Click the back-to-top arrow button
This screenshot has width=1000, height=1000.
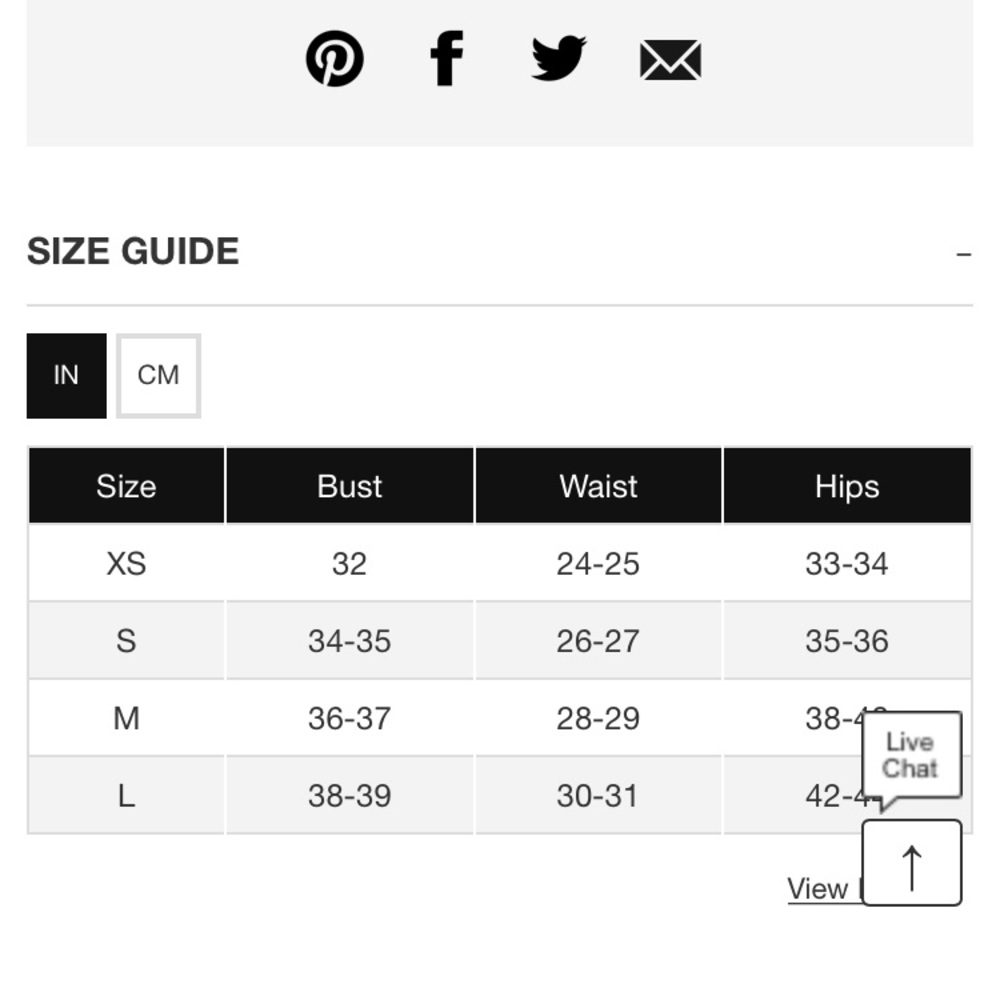(911, 862)
